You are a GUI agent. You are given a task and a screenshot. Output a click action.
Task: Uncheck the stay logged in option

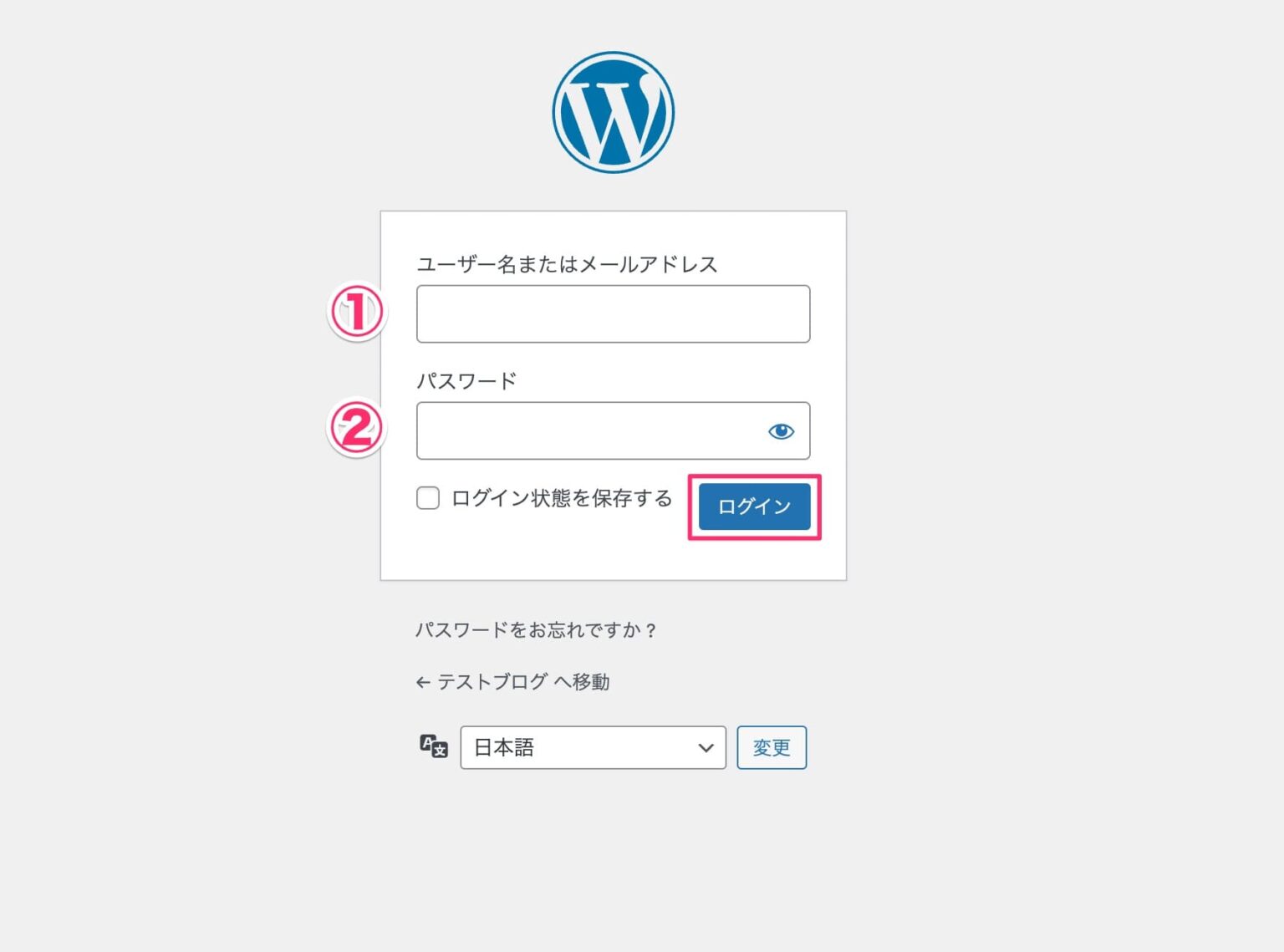click(427, 497)
